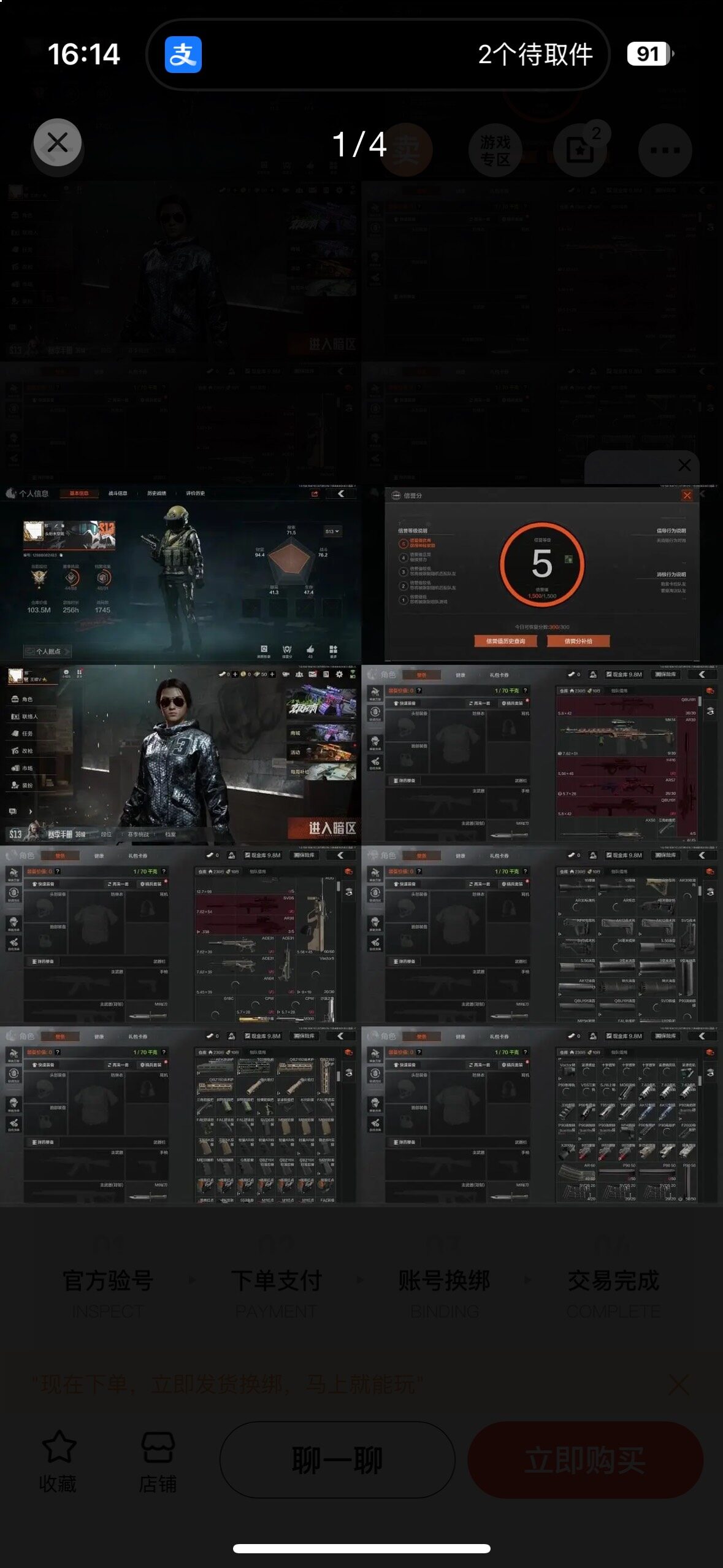Select the 历史战绩 tab in profile screenshot
The width and height of the screenshot is (723, 1568).
[156, 493]
